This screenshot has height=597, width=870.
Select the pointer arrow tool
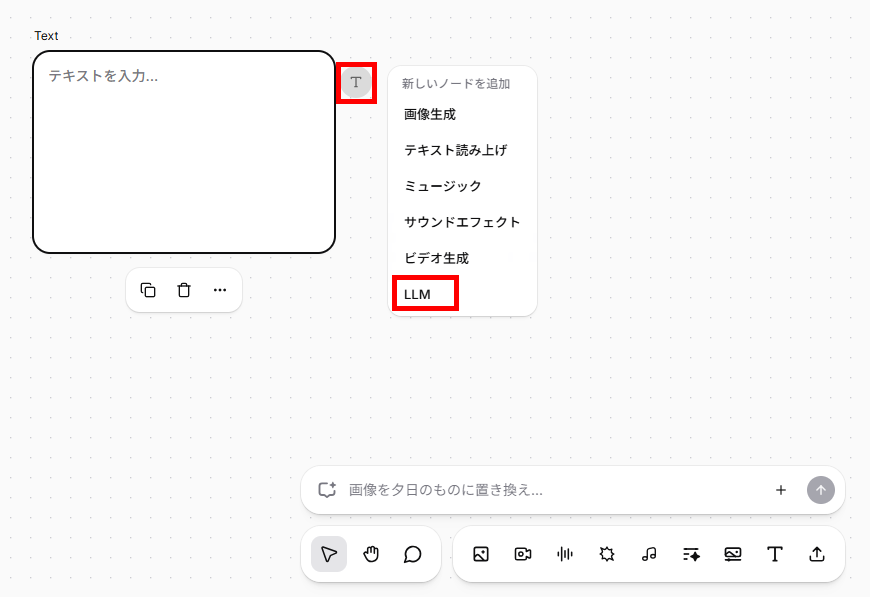329,554
